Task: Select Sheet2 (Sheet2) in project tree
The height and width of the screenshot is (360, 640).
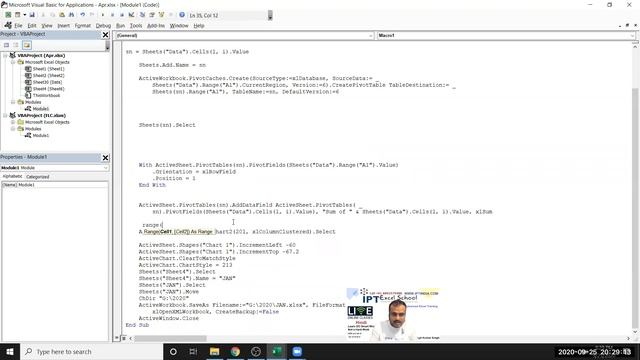Action: coord(48,76)
